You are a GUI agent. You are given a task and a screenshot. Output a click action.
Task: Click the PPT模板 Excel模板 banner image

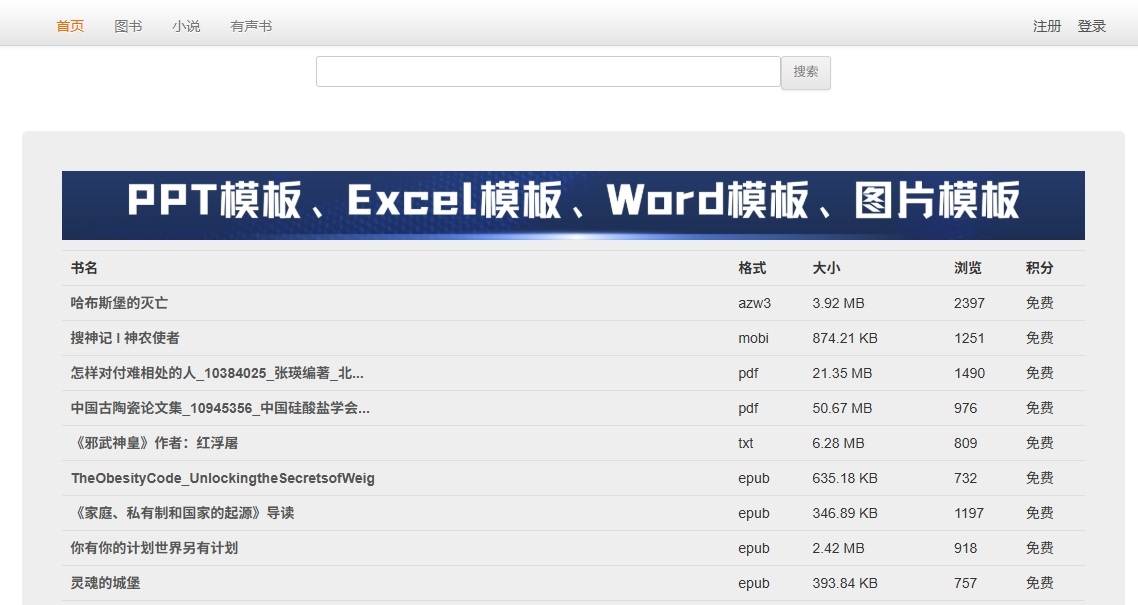pyautogui.click(x=573, y=205)
